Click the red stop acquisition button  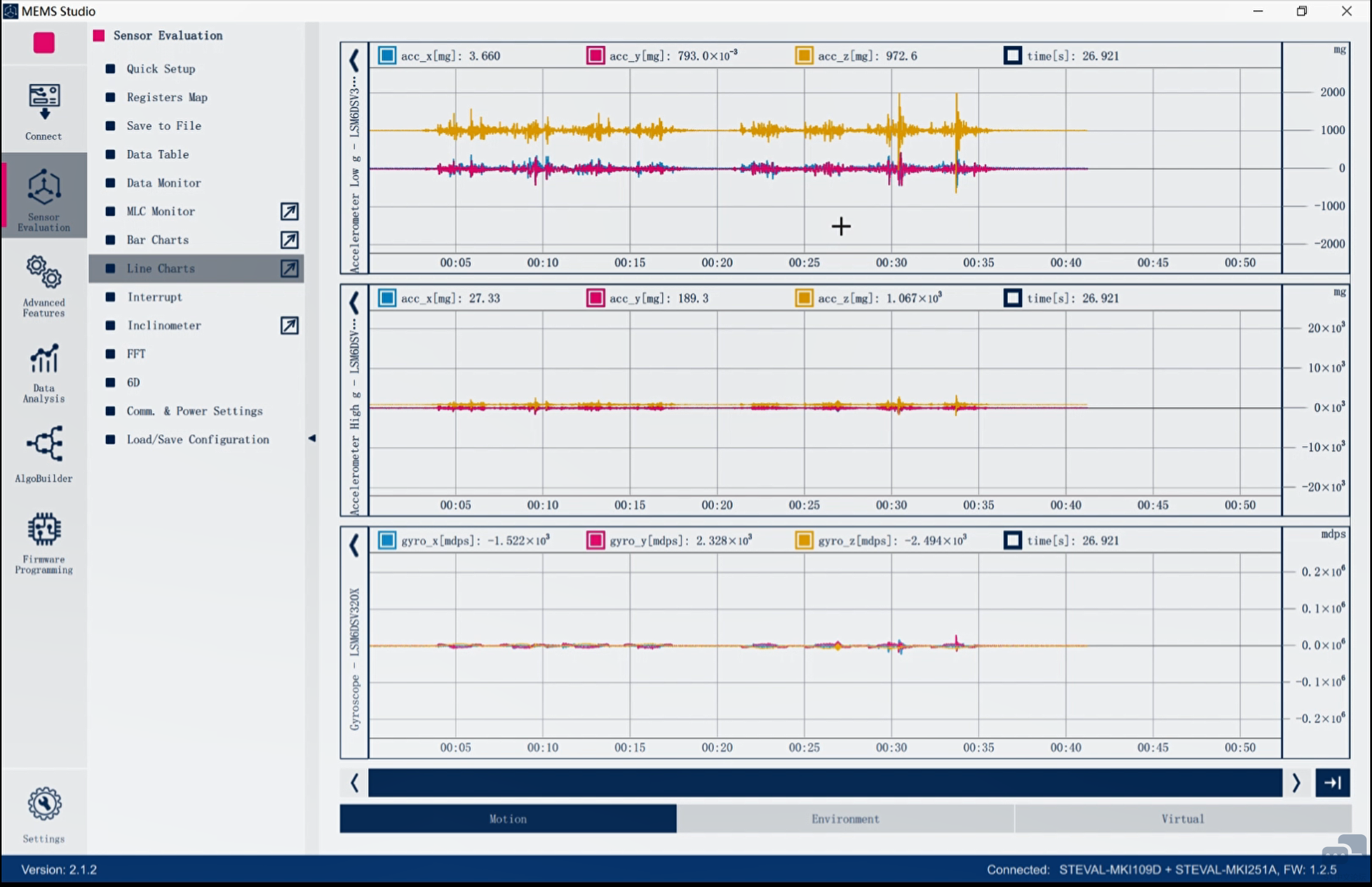click(x=44, y=43)
